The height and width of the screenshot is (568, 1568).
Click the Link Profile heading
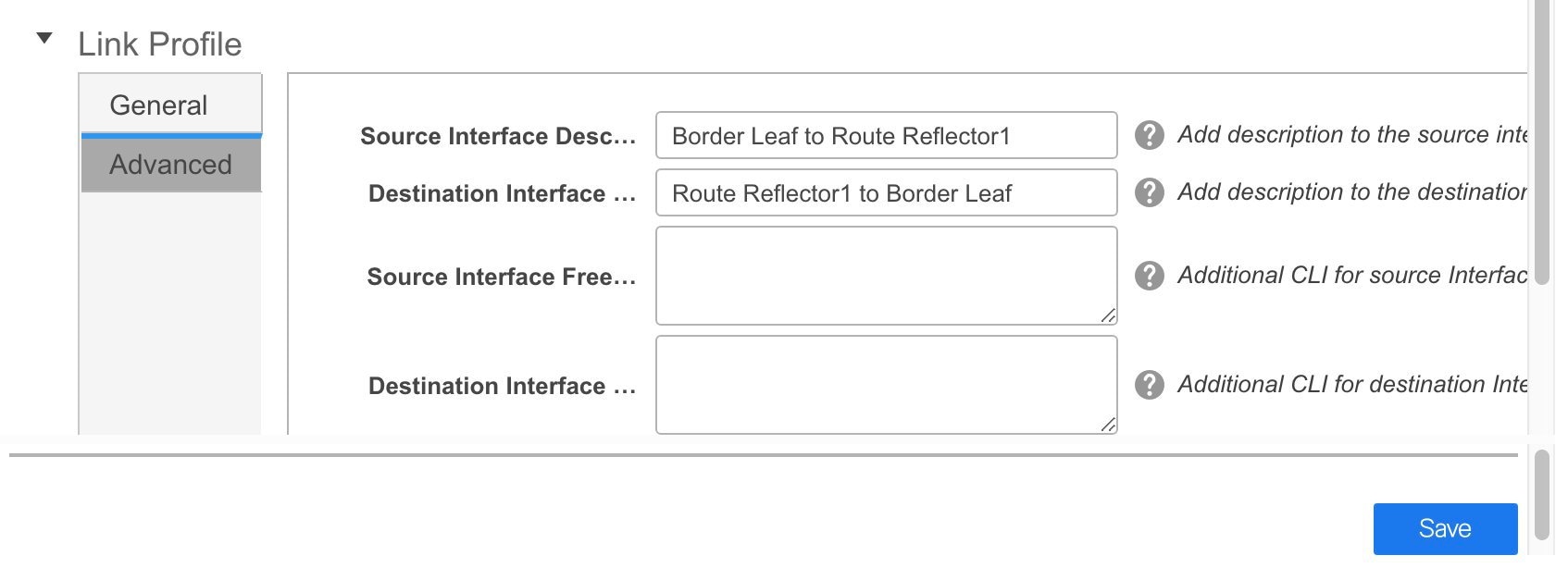click(159, 44)
